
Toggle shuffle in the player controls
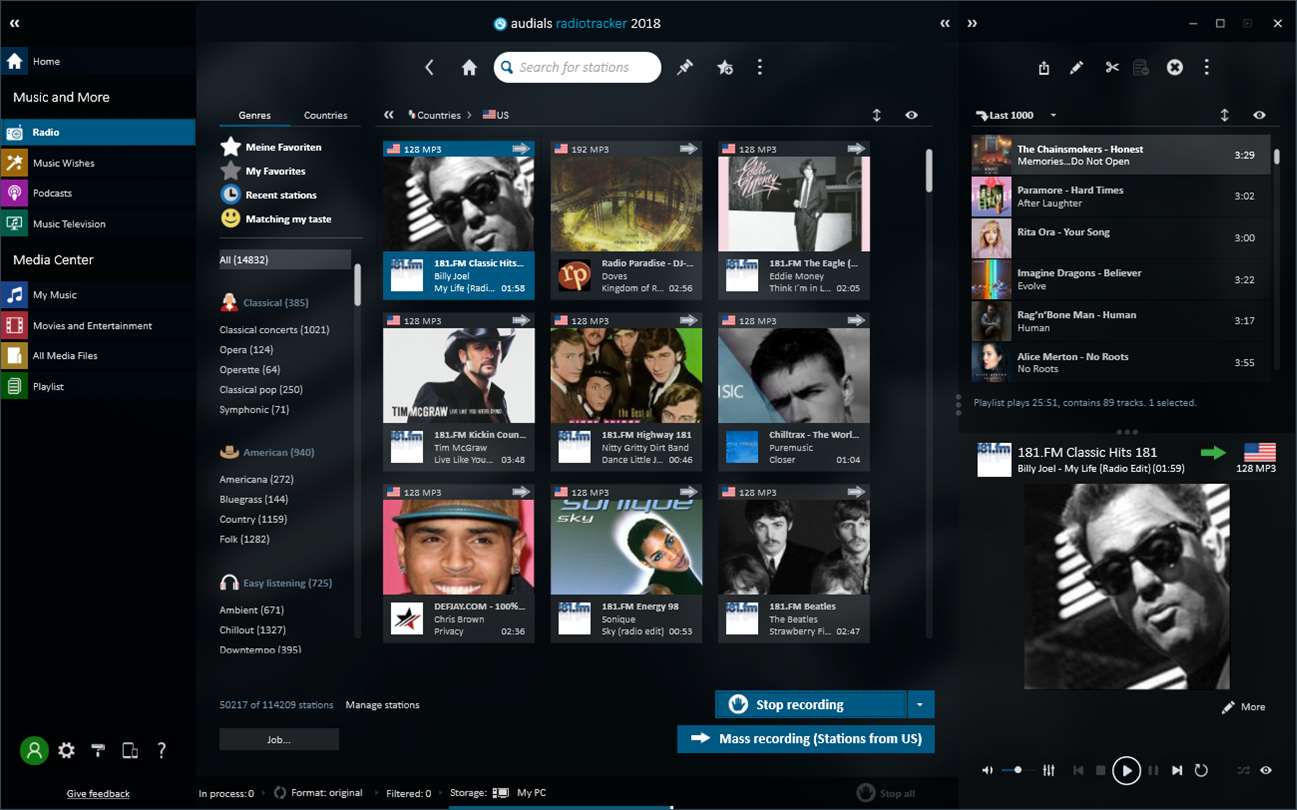coord(1243,770)
